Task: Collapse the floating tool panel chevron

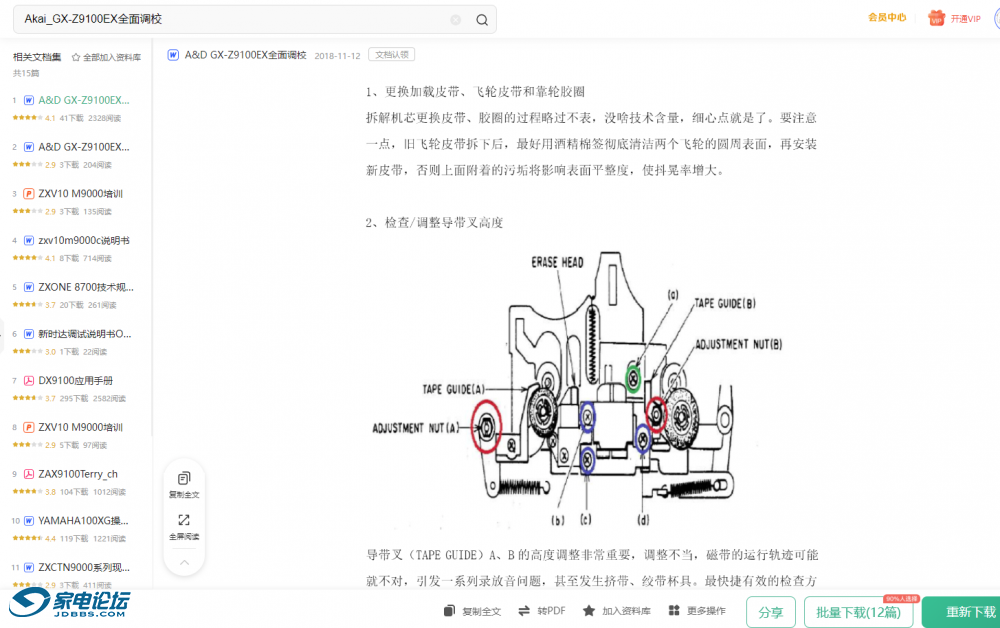Action: pyautogui.click(x=184, y=562)
